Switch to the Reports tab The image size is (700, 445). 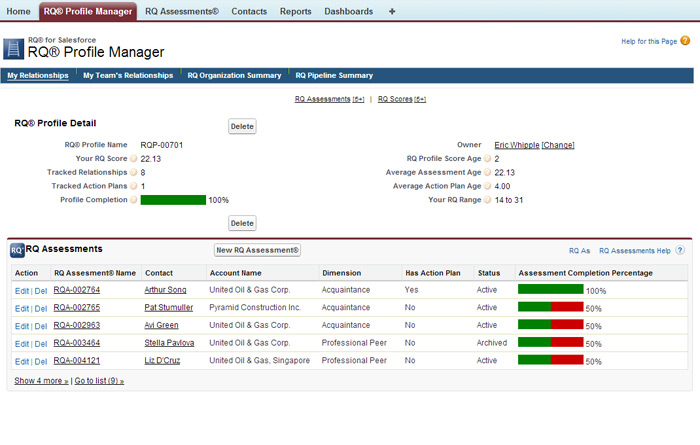tap(296, 12)
